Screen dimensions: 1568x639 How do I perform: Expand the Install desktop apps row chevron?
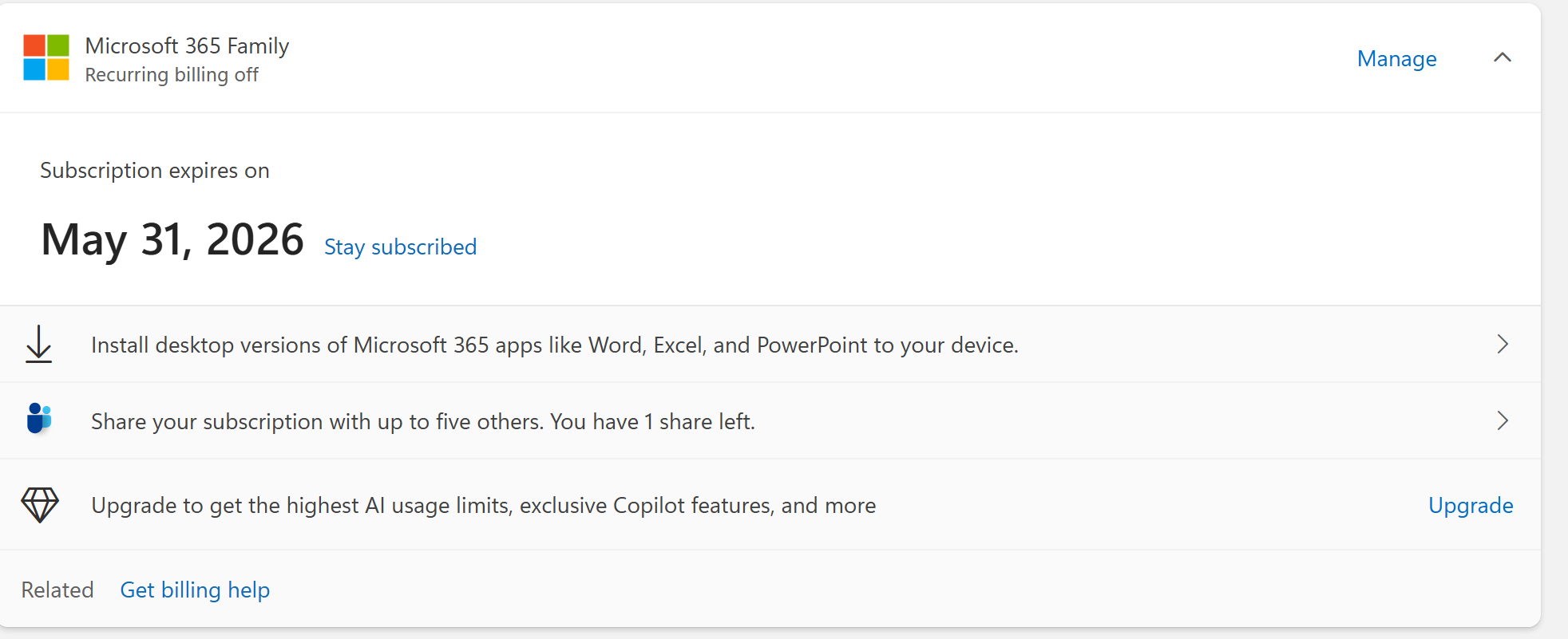(1503, 344)
